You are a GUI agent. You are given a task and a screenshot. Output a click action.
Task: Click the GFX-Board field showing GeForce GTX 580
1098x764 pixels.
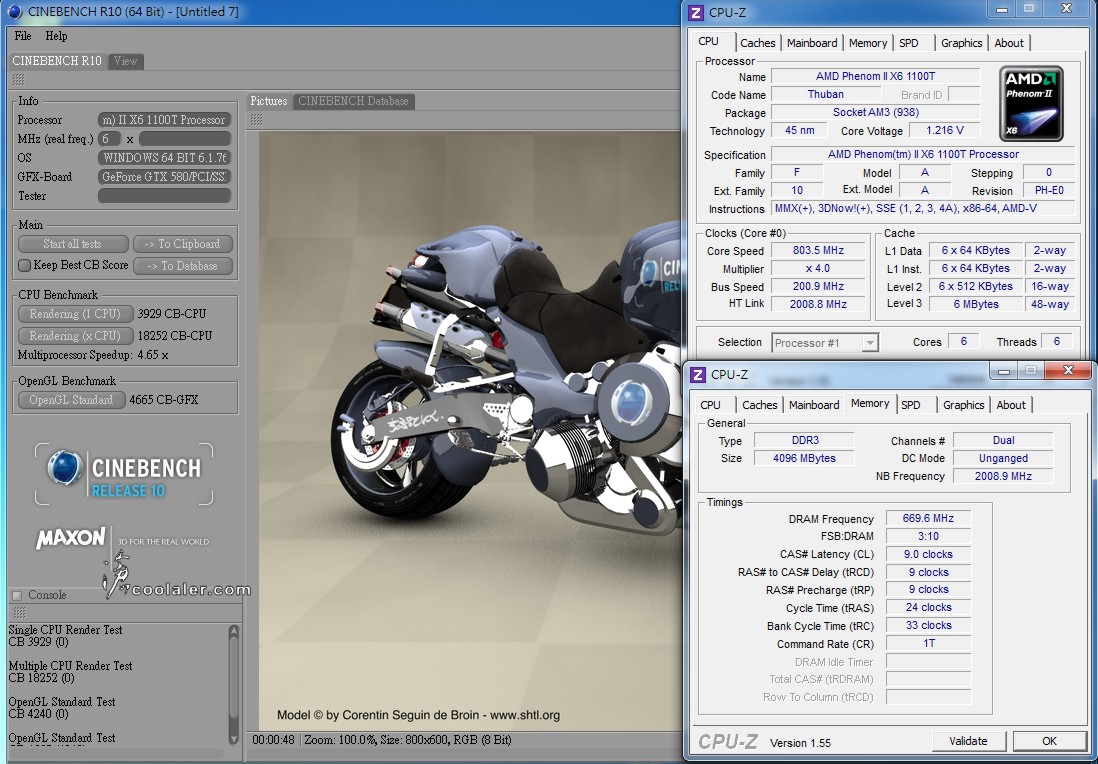[x=165, y=176]
